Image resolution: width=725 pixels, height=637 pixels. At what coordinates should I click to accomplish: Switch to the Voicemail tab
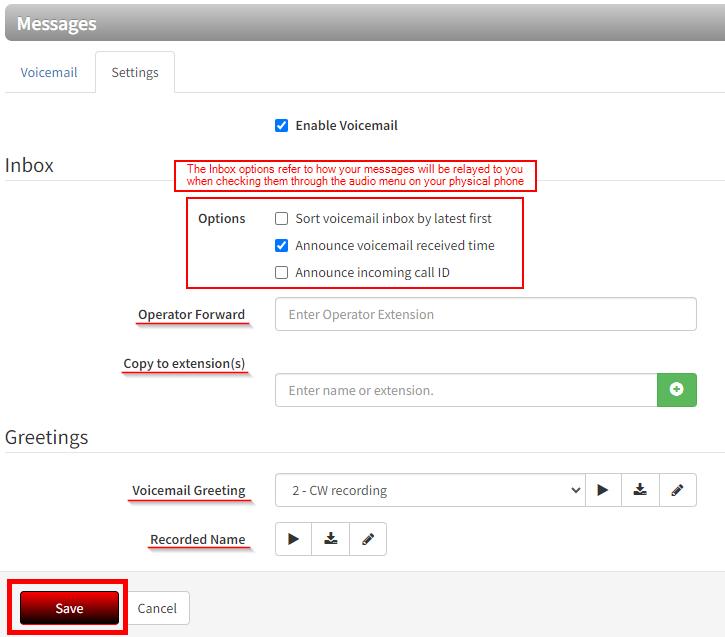coord(49,73)
